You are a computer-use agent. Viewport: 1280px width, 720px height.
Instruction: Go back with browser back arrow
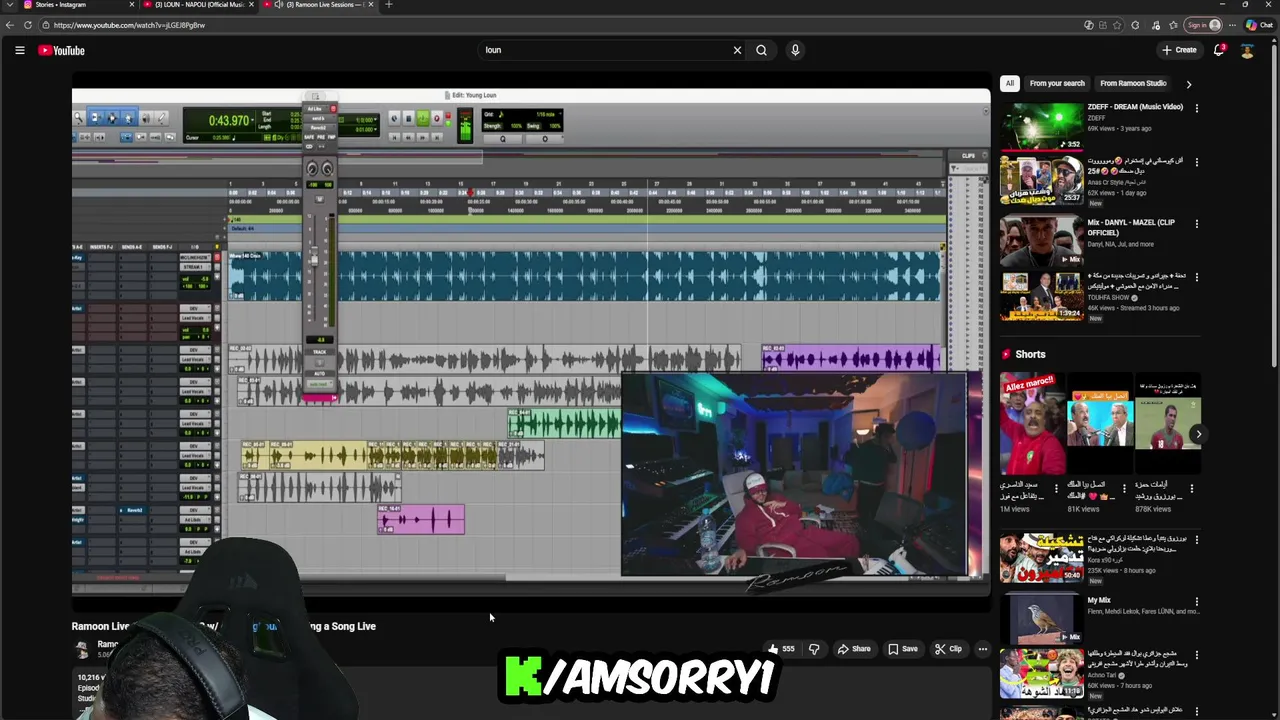(9, 25)
